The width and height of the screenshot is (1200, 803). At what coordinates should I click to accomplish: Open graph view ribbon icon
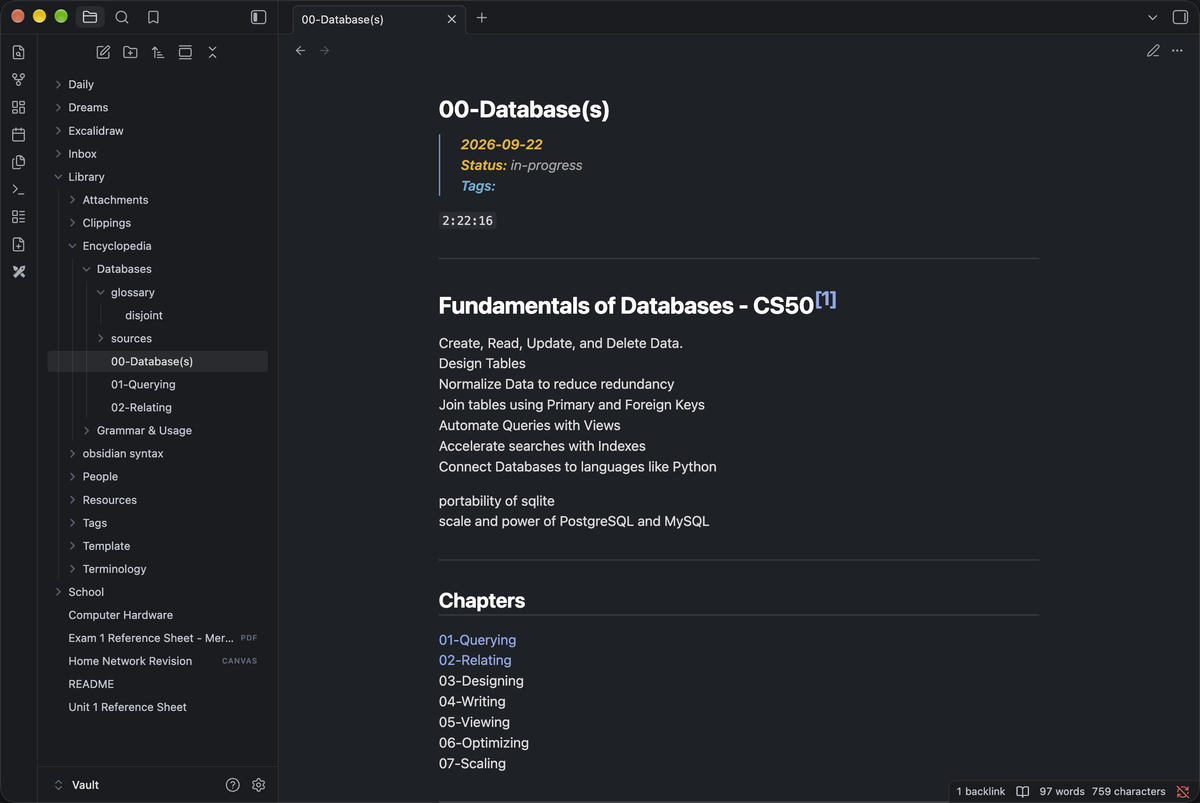click(x=18, y=80)
